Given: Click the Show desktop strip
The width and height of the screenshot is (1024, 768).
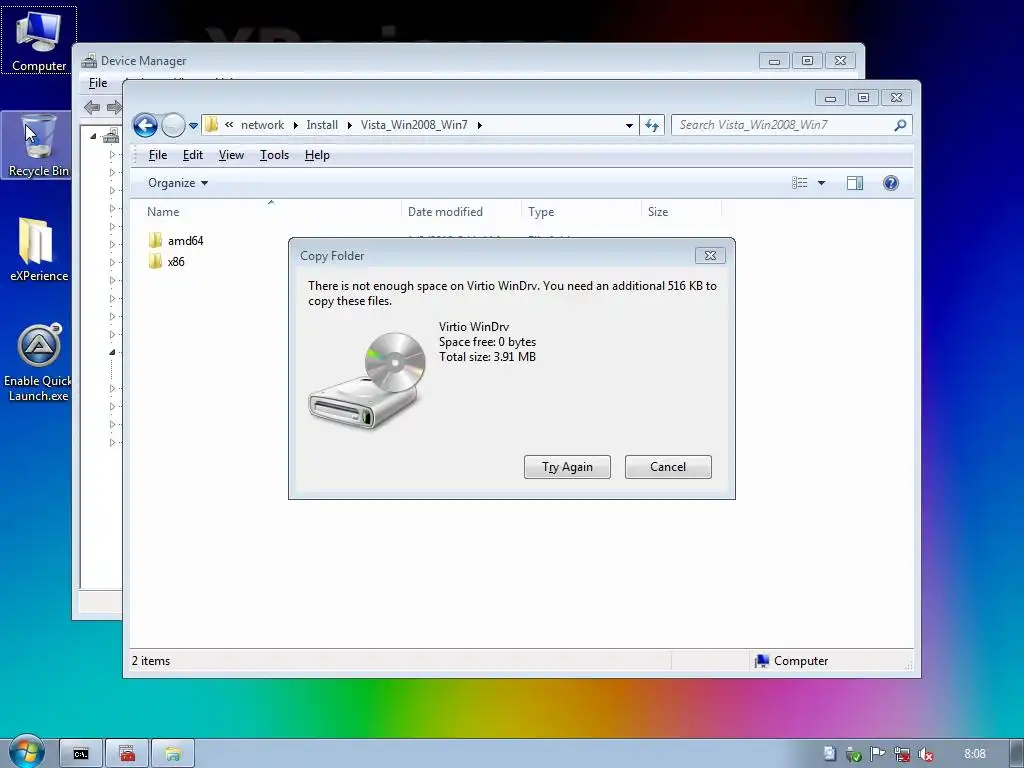Looking at the screenshot, I should pos(1017,754).
